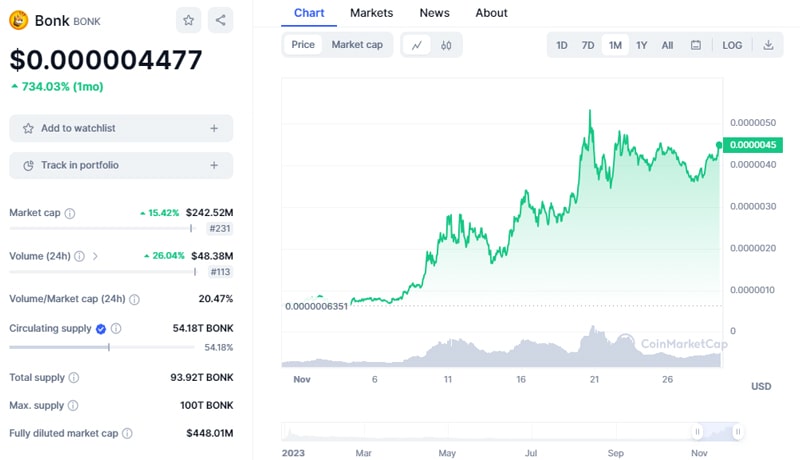The height and width of the screenshot is (460, 800).
Task: Expand Add to watlist plus options
Action: pos(214,128)
